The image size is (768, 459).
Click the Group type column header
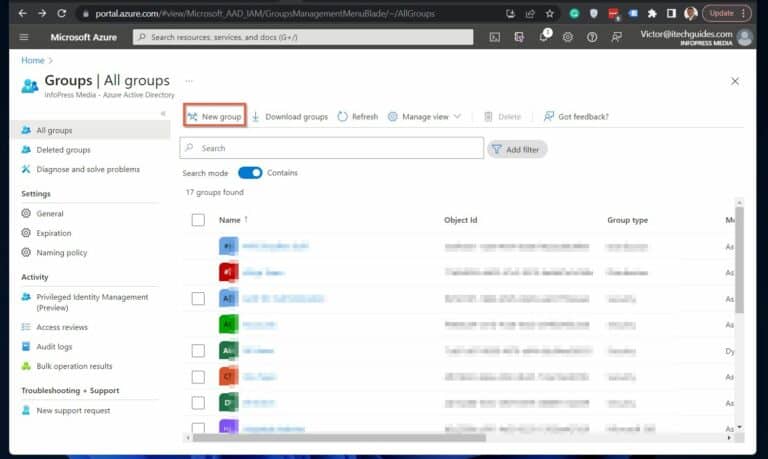pos(627,220)
